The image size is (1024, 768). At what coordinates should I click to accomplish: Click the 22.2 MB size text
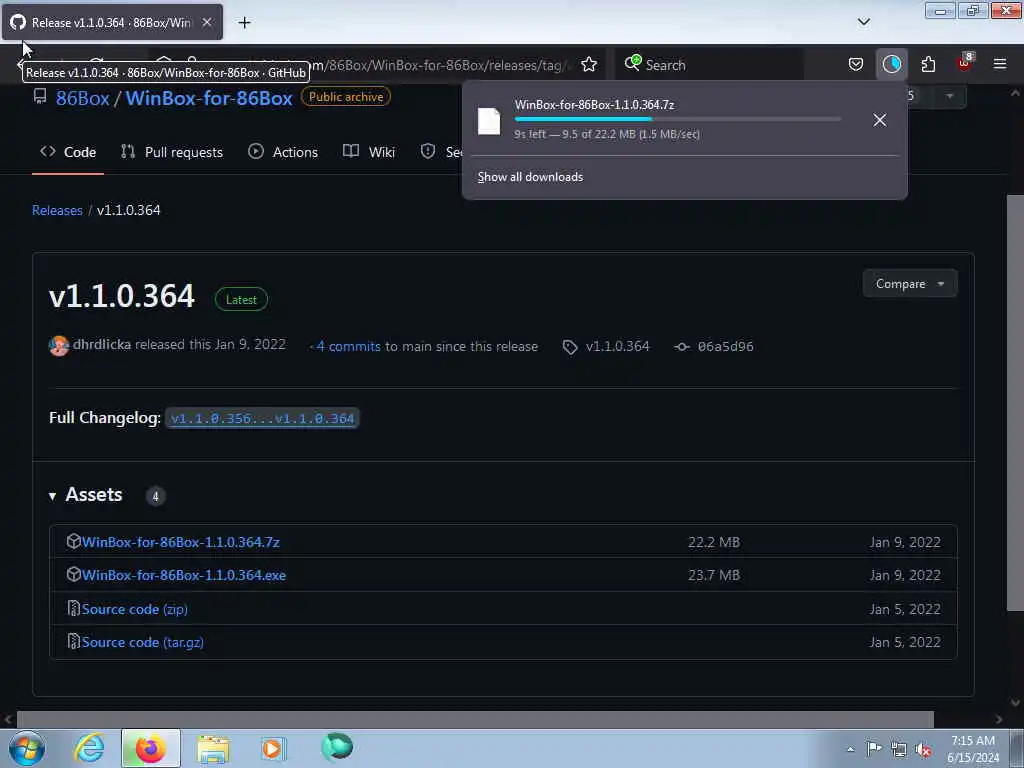[x=714, y=543]
